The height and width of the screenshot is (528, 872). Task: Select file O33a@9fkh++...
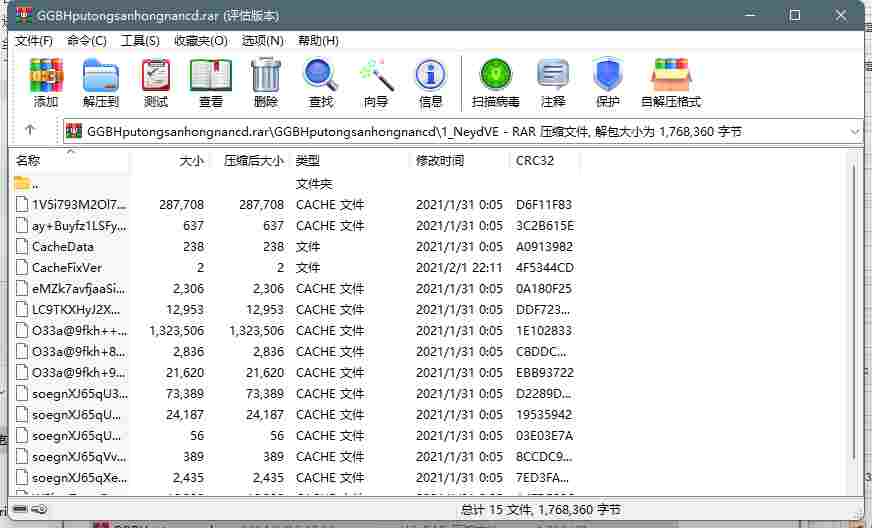tap(80, 330)
